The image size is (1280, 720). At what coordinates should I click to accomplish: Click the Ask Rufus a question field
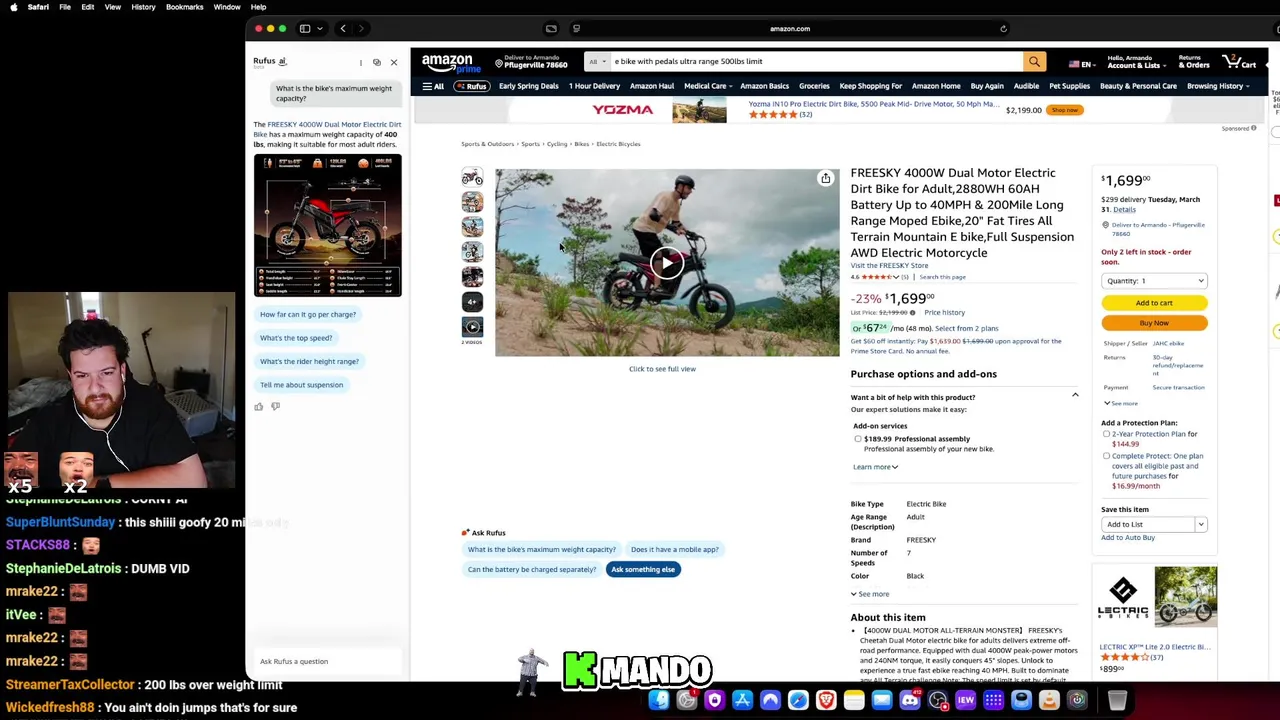(326, 661)
